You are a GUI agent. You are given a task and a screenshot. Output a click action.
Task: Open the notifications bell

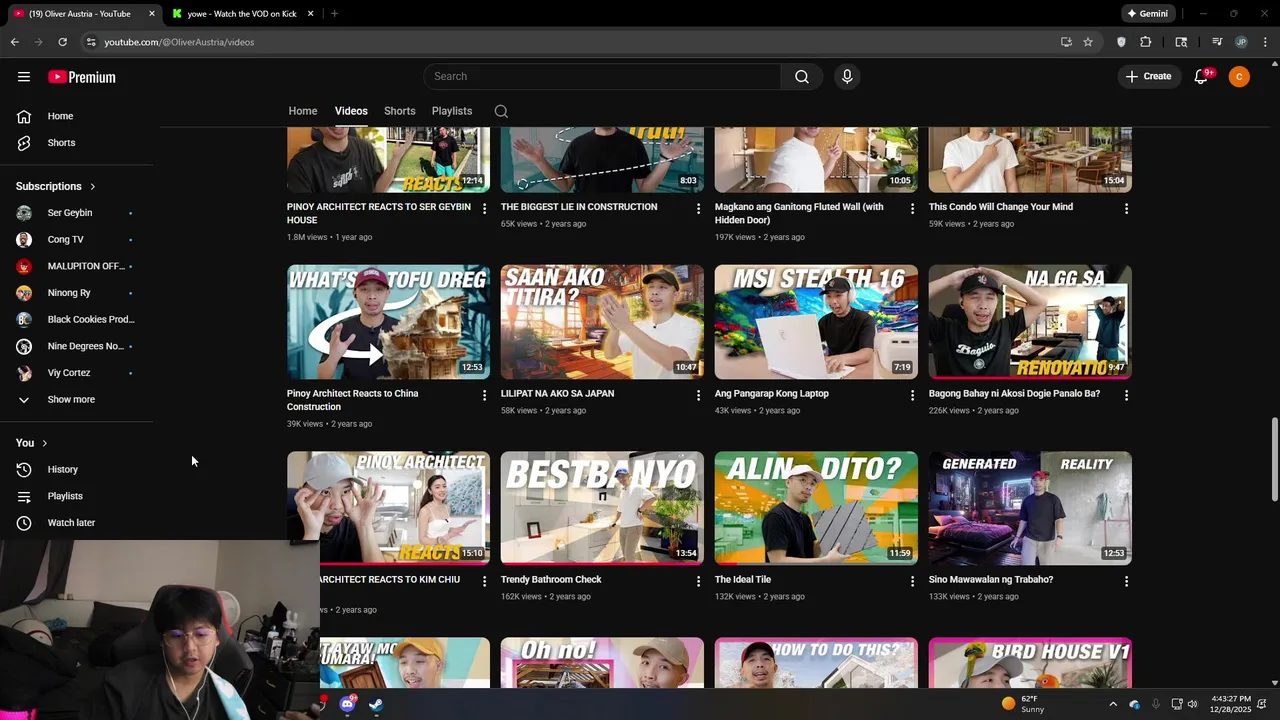[x=1202, y=77]
